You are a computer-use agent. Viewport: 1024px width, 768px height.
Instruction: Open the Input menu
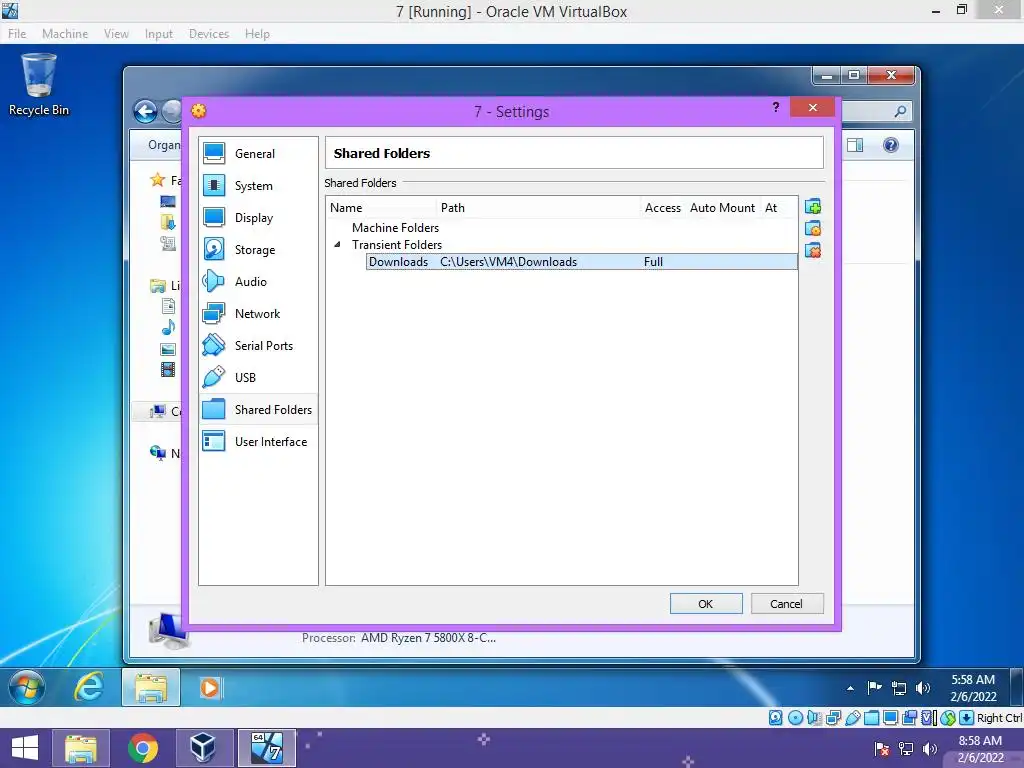159,33
